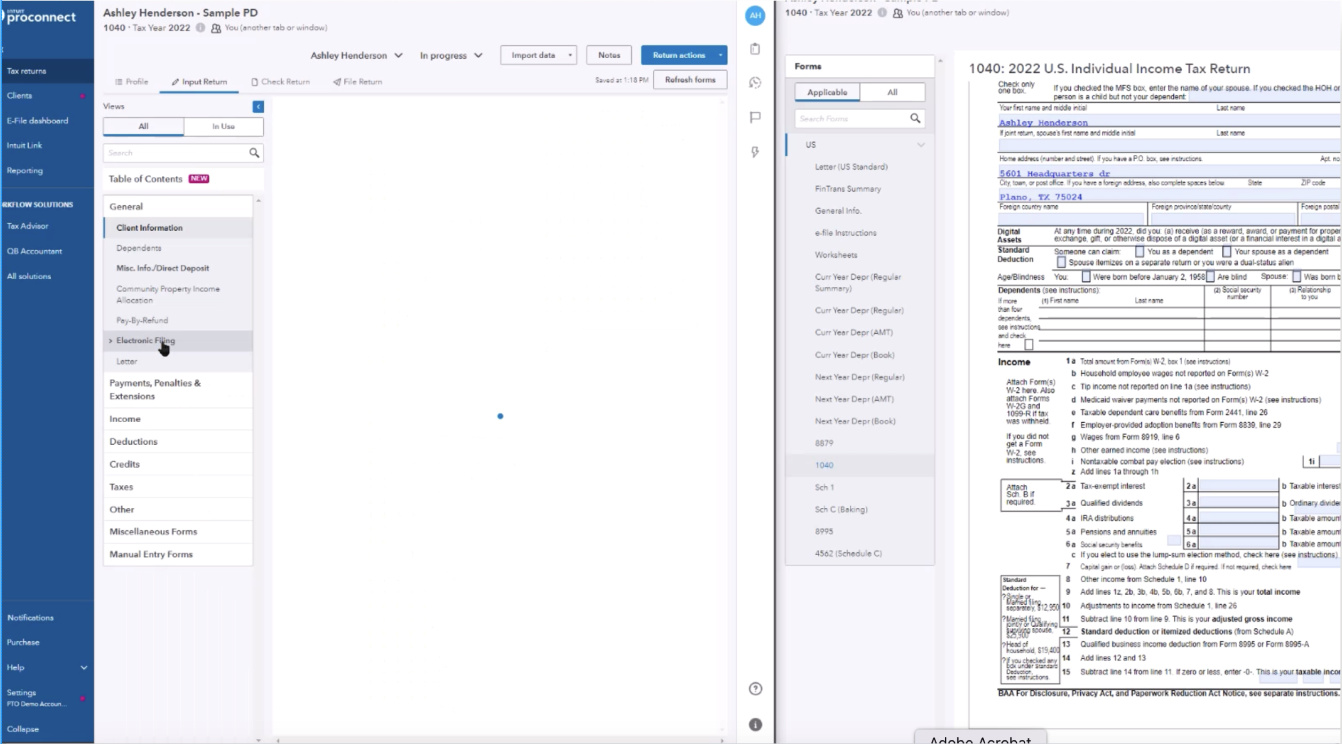Viewport: 1342px width, 744px height.
Task: Expand the Electronic Filing tree item
Action: tap(110, 341)
